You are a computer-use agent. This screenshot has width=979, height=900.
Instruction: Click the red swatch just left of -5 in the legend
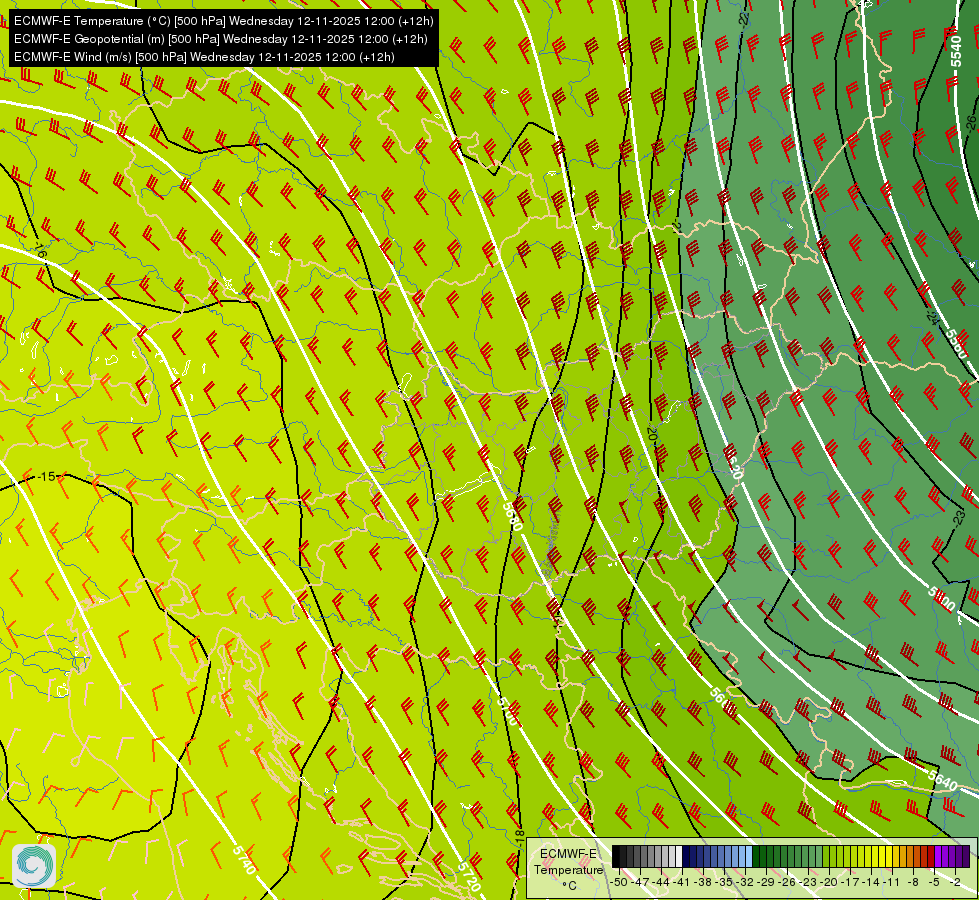931,856
